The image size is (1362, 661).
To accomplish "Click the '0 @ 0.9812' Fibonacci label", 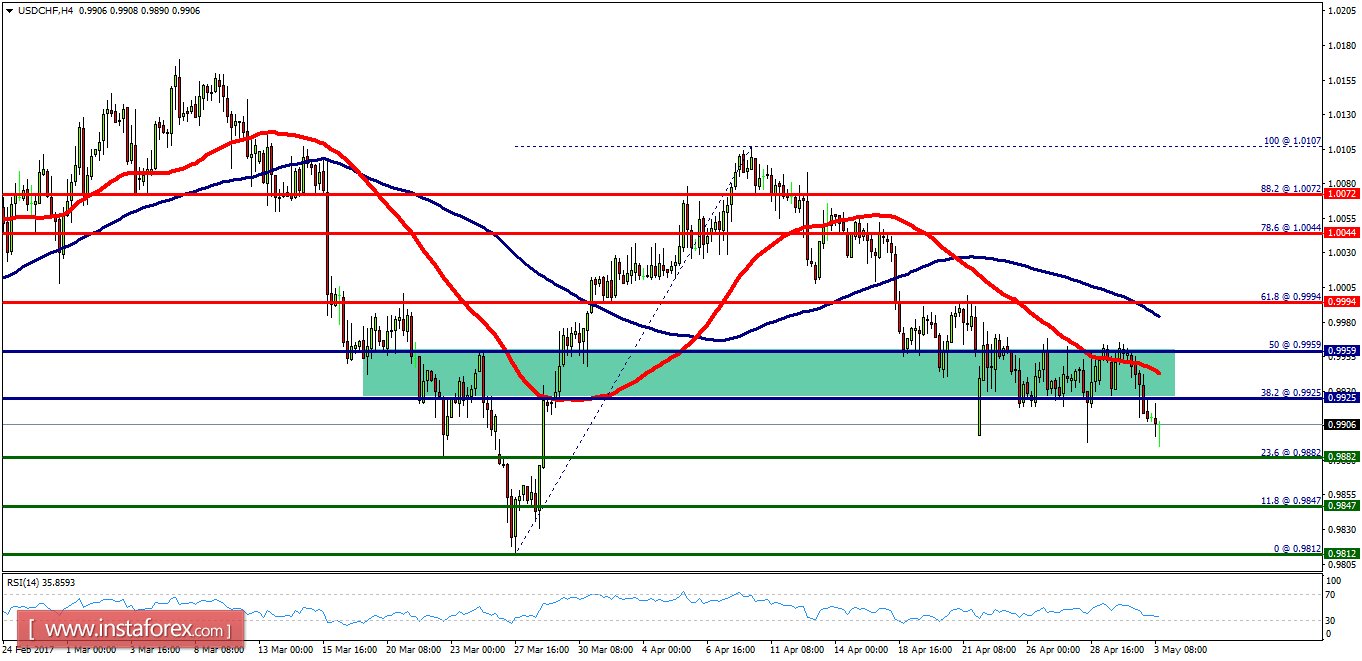I will (x=1297, y=548).
